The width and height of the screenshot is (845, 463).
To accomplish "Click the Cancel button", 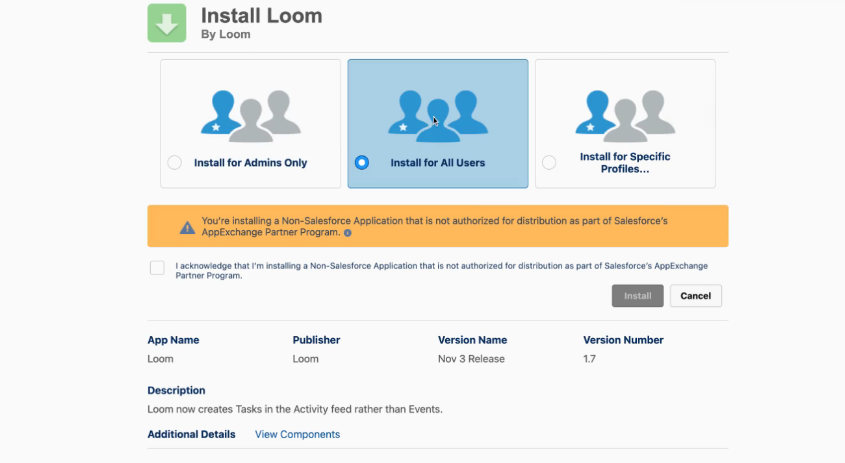I will coord(696,296).
